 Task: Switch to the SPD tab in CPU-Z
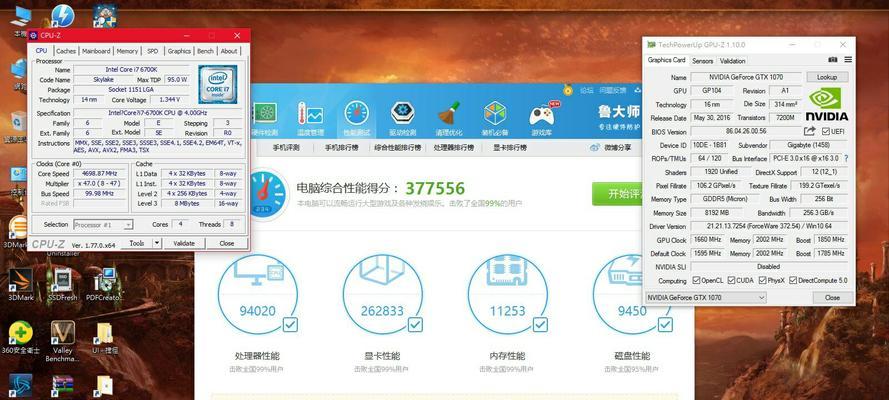point(153,51)
